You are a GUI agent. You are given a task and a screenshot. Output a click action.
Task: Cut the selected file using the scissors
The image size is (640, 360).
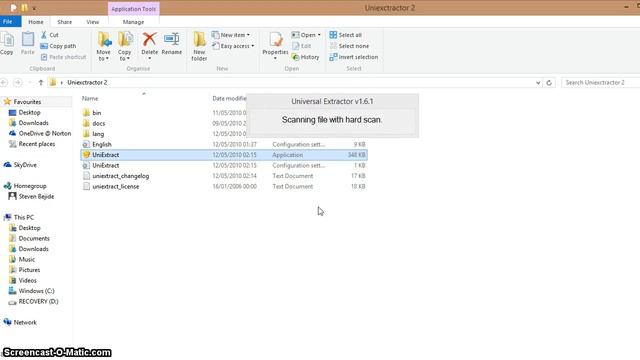(50, 35)
